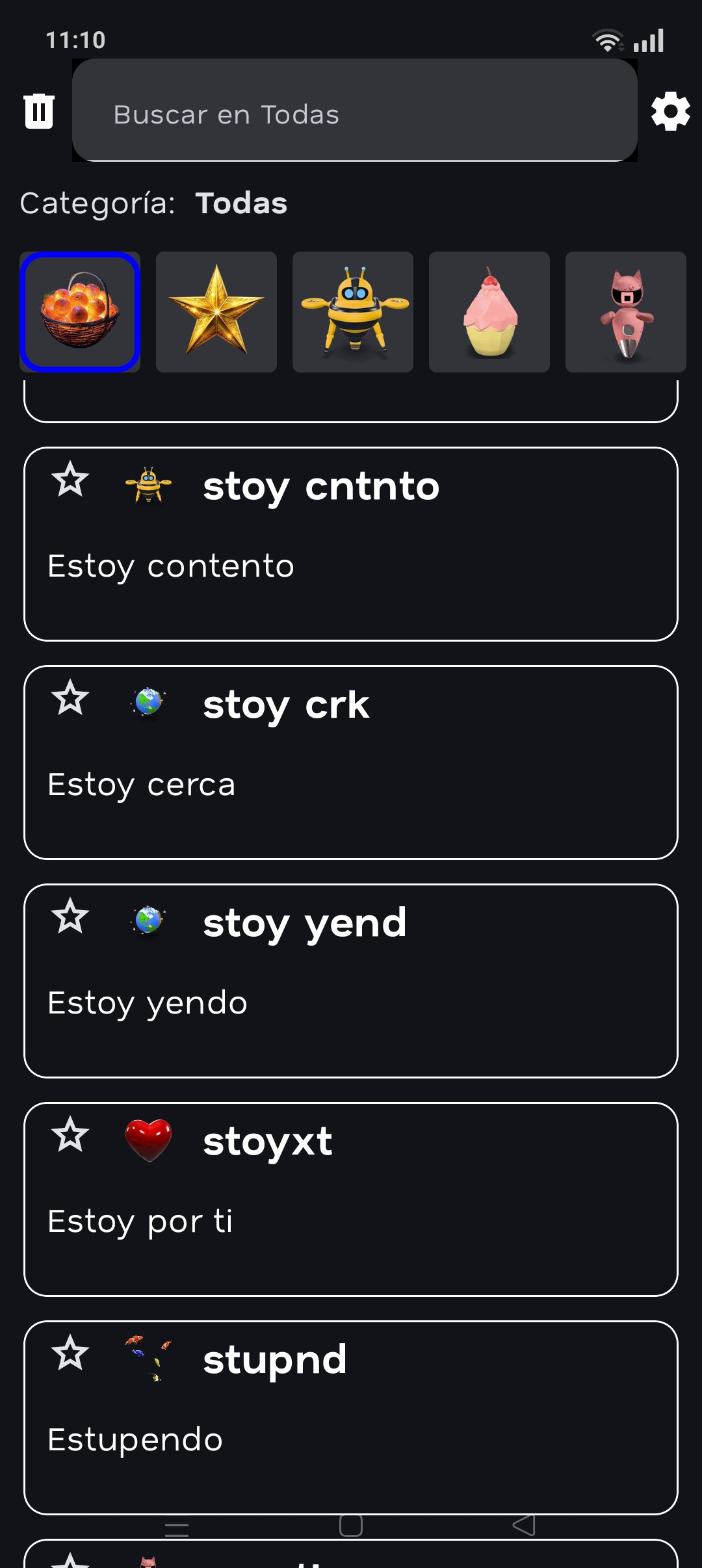This screenshot has height=1568, width=702.
Task: Select the fruit basket category
Action: pos(80,312)
